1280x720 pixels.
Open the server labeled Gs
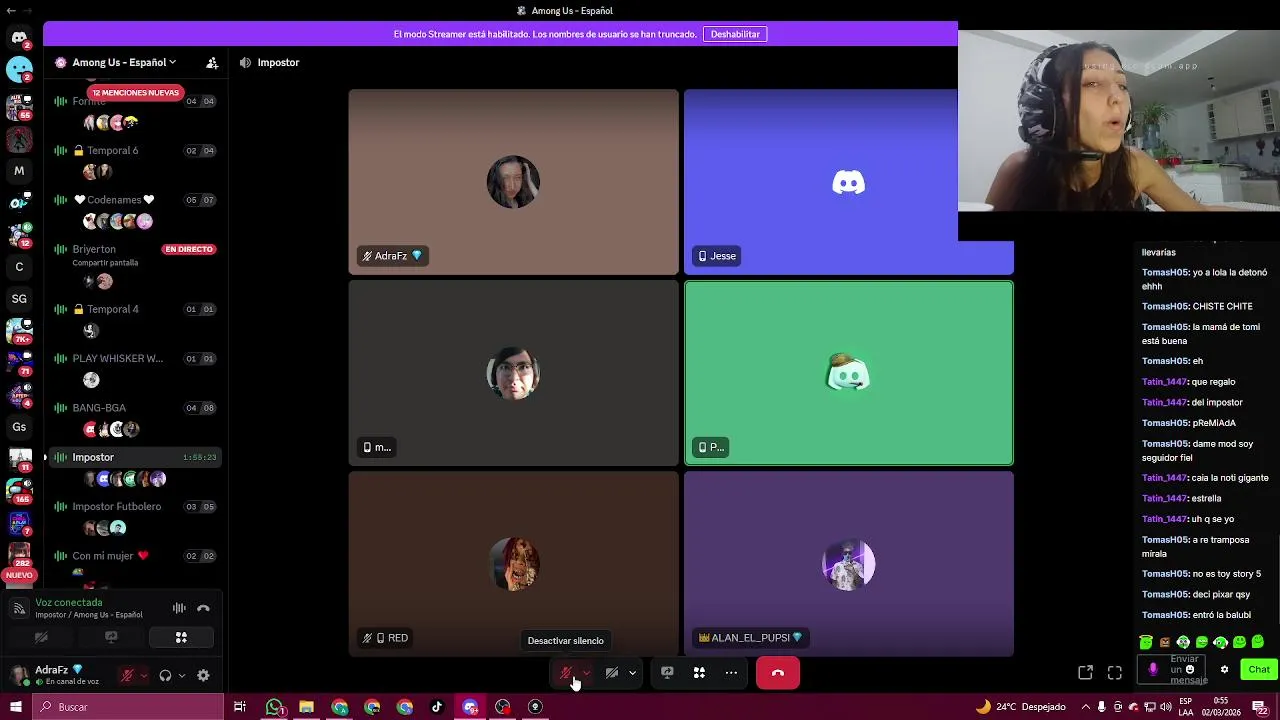19,427
